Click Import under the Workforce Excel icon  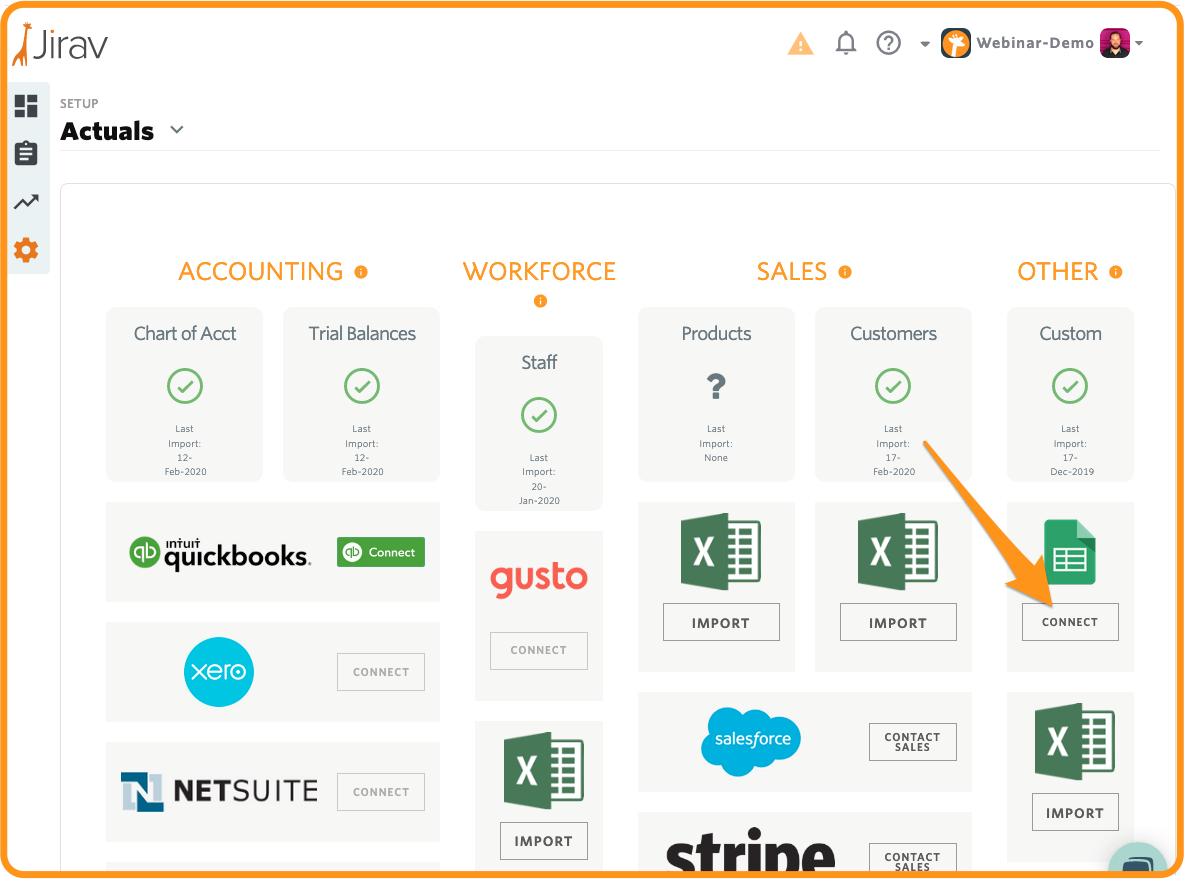click(544, 841)
